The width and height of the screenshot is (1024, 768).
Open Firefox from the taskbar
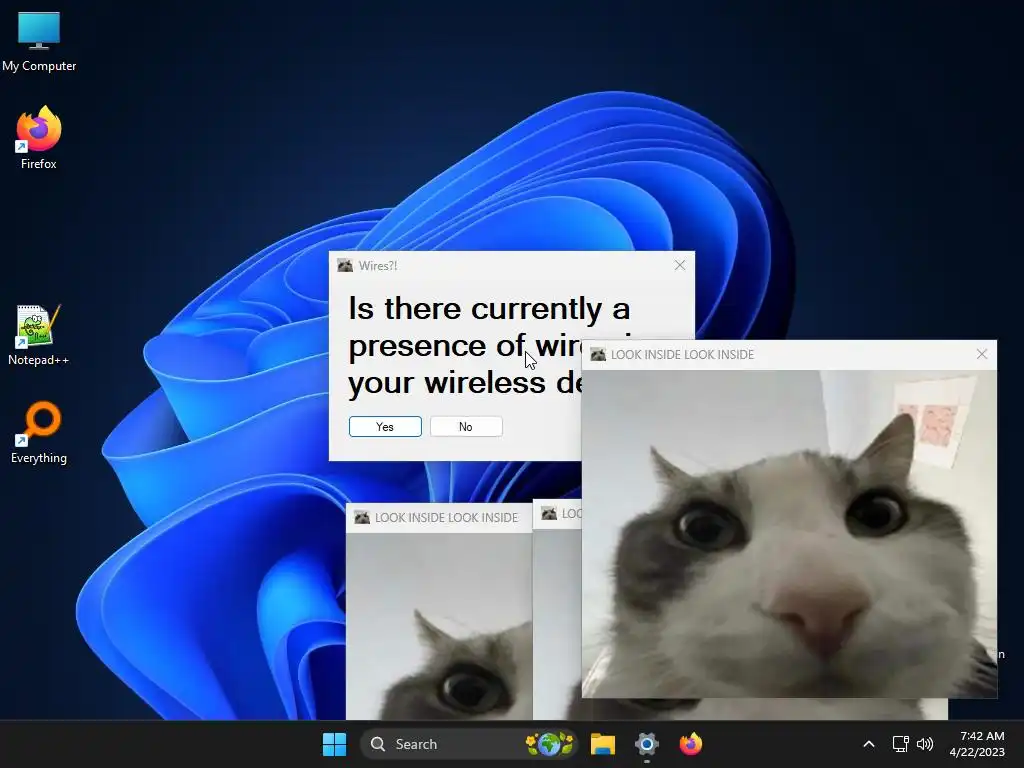690,744
